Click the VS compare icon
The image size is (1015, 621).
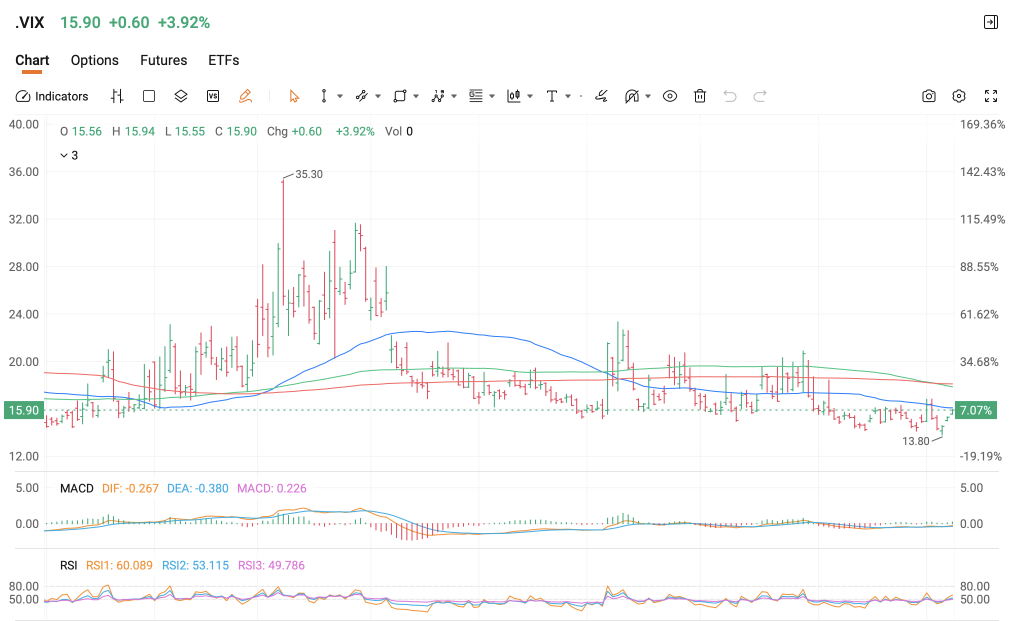point(213,96)
